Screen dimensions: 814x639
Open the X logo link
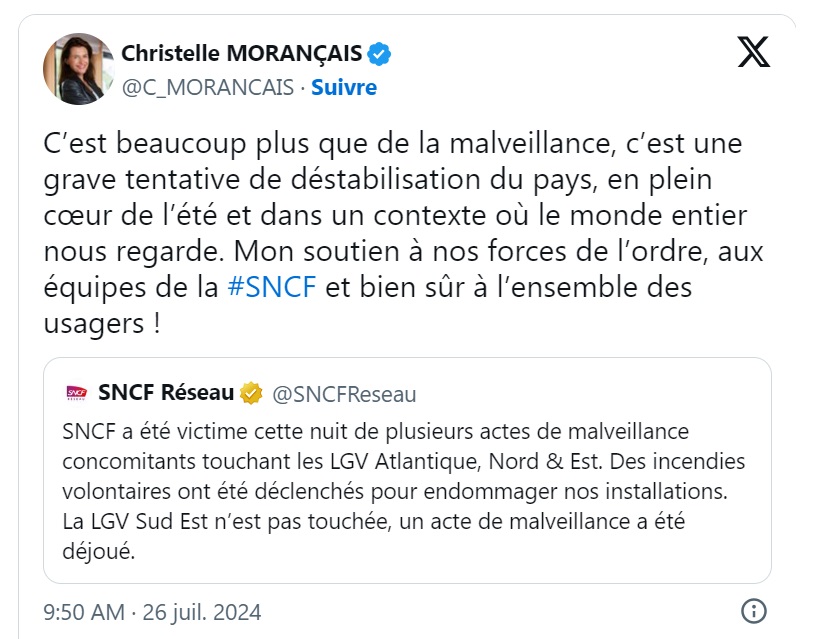(753, 51)
